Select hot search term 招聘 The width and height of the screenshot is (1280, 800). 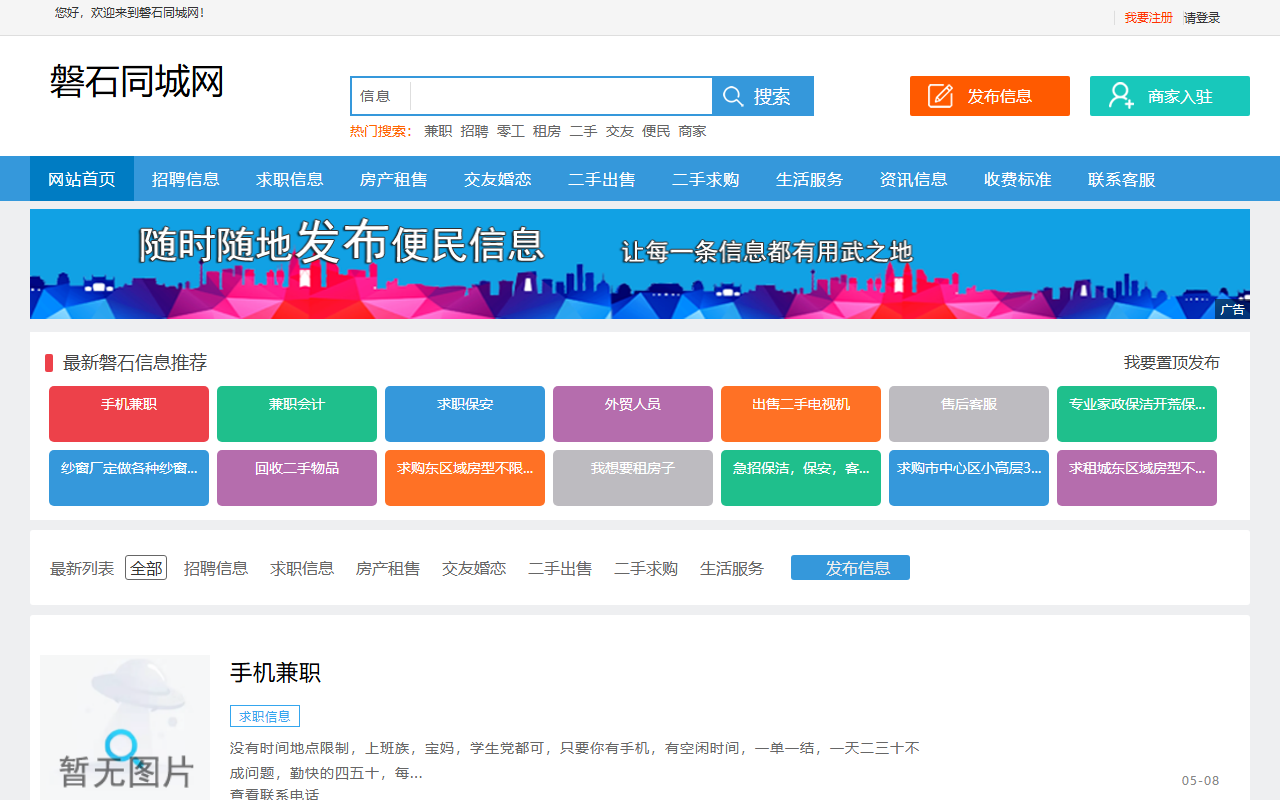pos(474,131)
